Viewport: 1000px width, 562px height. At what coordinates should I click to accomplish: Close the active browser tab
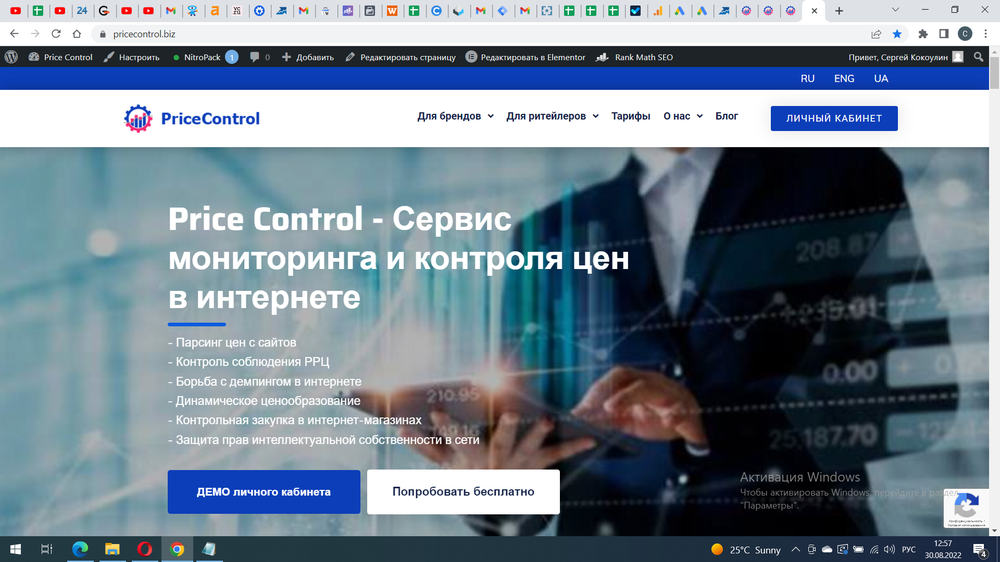[x=814, y=11]
